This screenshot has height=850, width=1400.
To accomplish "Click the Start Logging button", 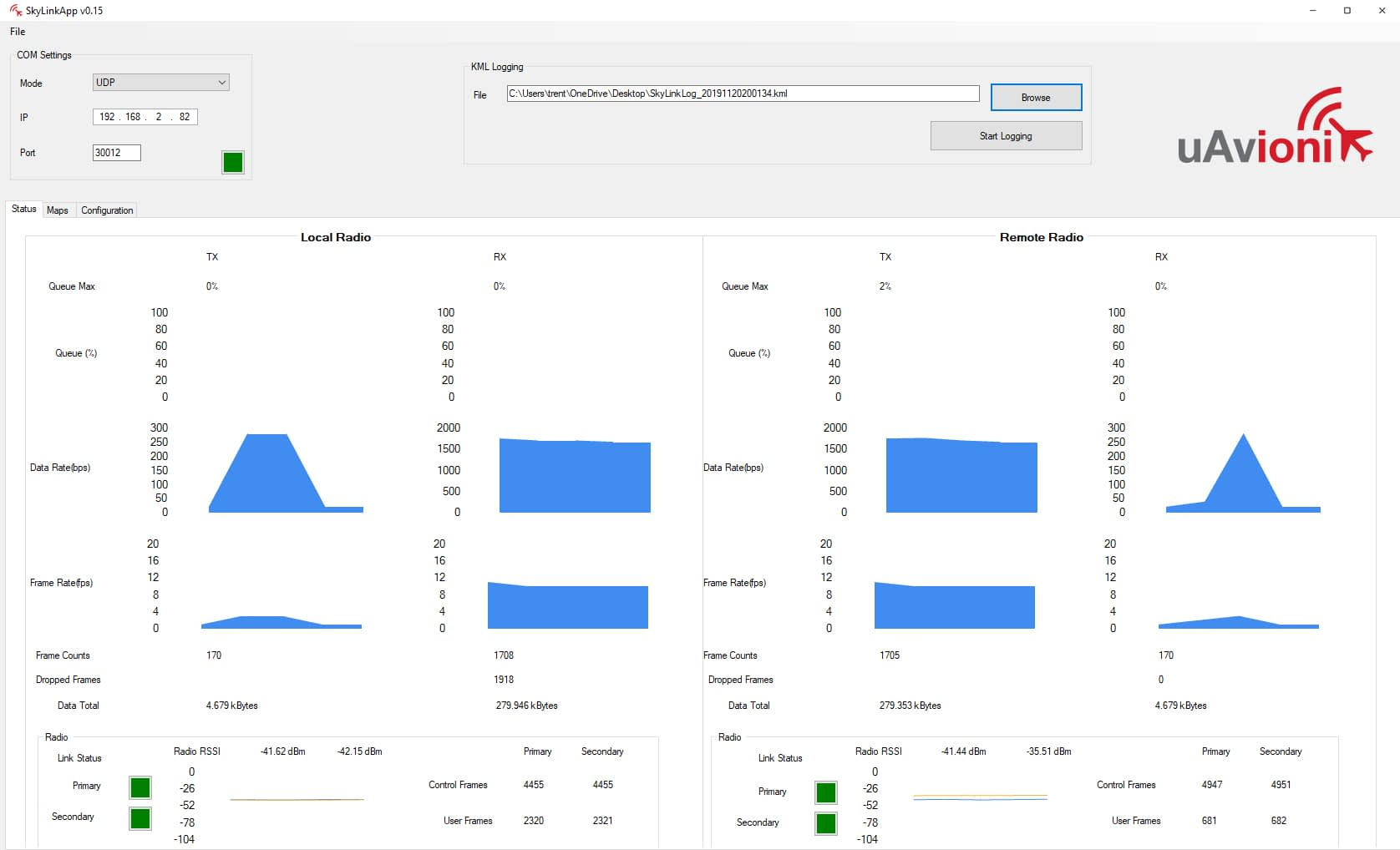I will coord(1006,136).
